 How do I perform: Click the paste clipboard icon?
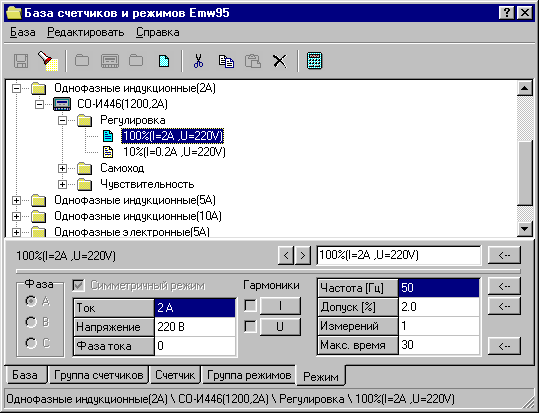click(x=253, y=61)
